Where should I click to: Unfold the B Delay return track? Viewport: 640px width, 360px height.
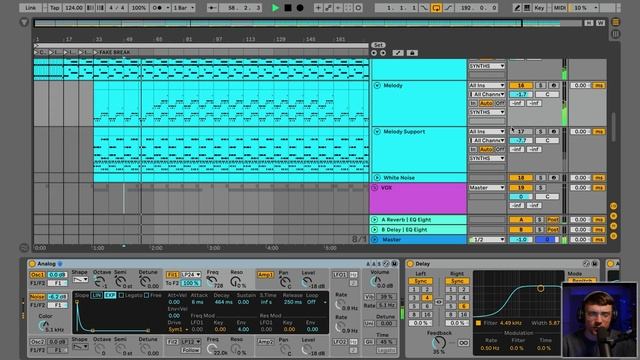point(375,229)
